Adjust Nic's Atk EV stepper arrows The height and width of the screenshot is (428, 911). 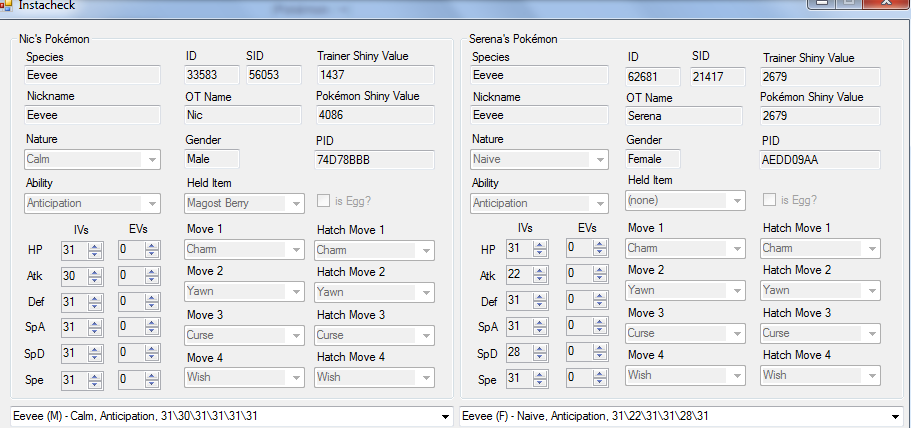152,276
